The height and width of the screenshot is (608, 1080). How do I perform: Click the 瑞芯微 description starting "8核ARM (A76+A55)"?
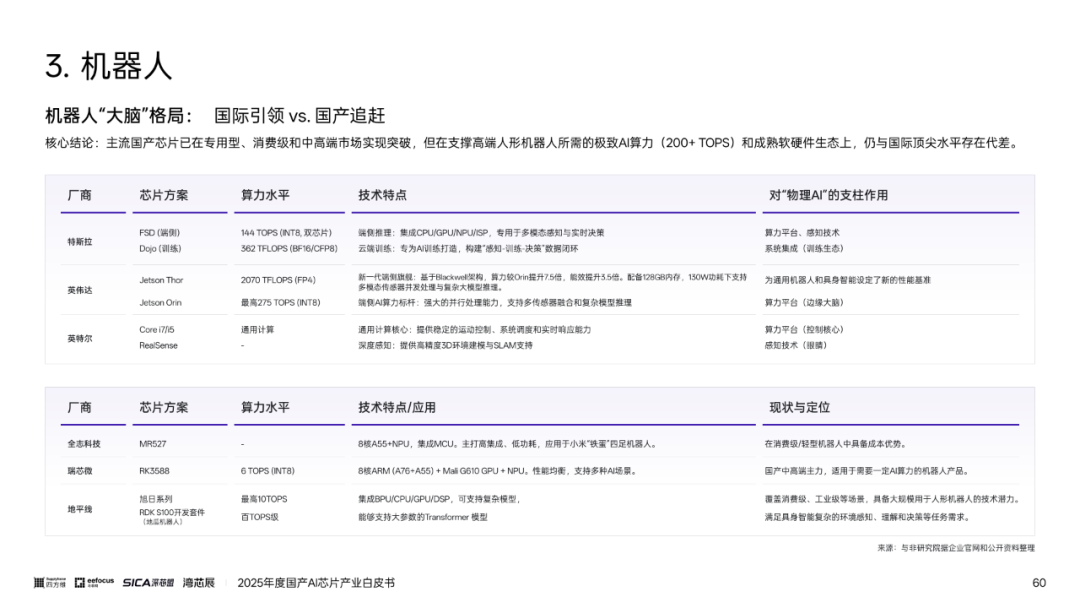coord(498,471)
